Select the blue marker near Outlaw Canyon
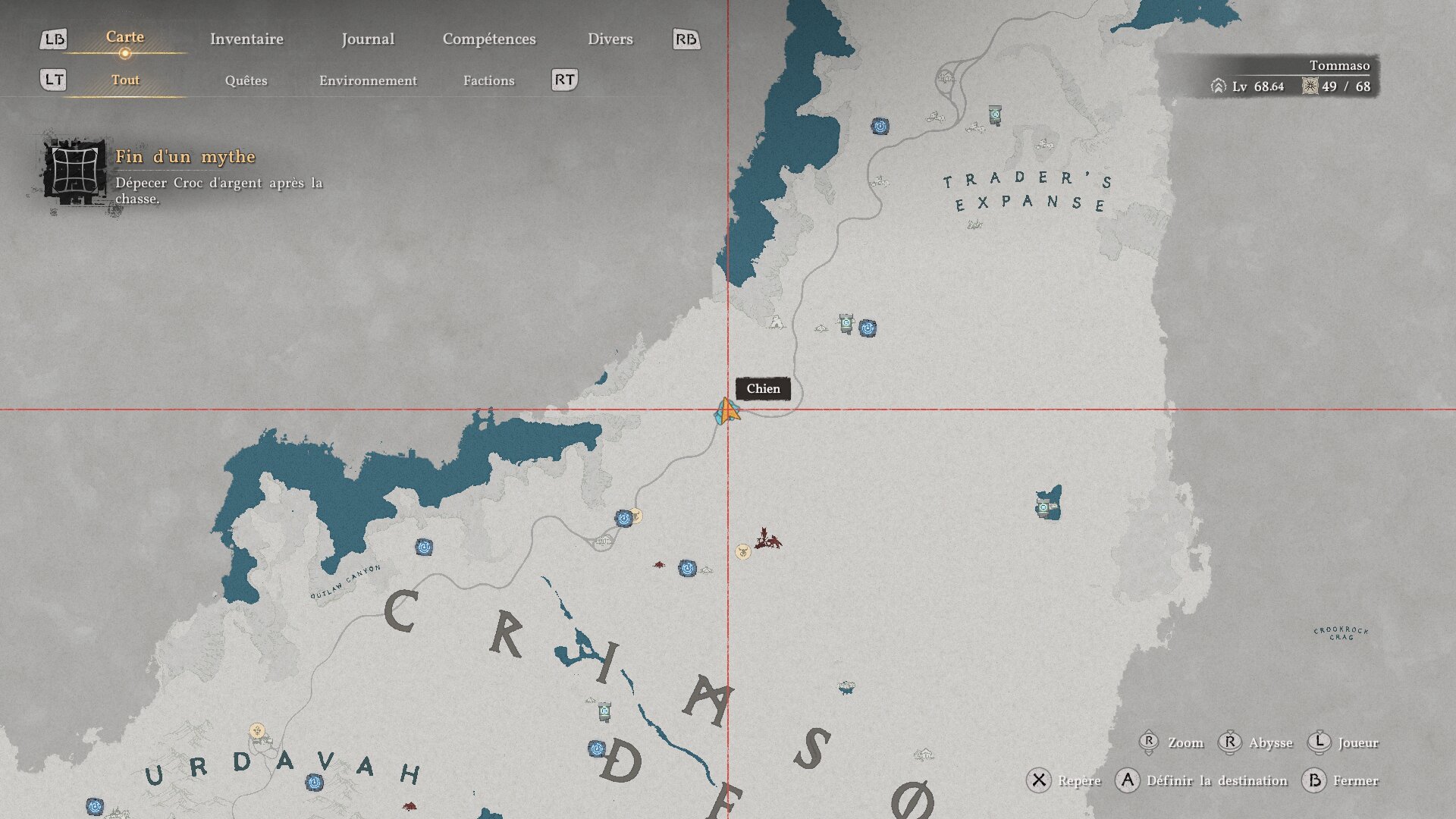Image resolution: width=1456 pixels, height=819 pixels. [424, 547]
